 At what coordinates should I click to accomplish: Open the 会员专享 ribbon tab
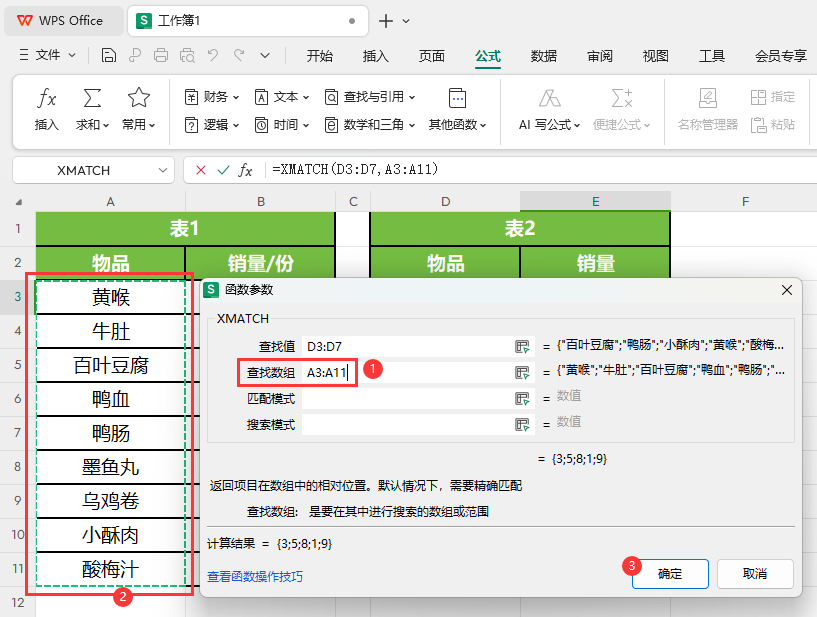[781, 56]
